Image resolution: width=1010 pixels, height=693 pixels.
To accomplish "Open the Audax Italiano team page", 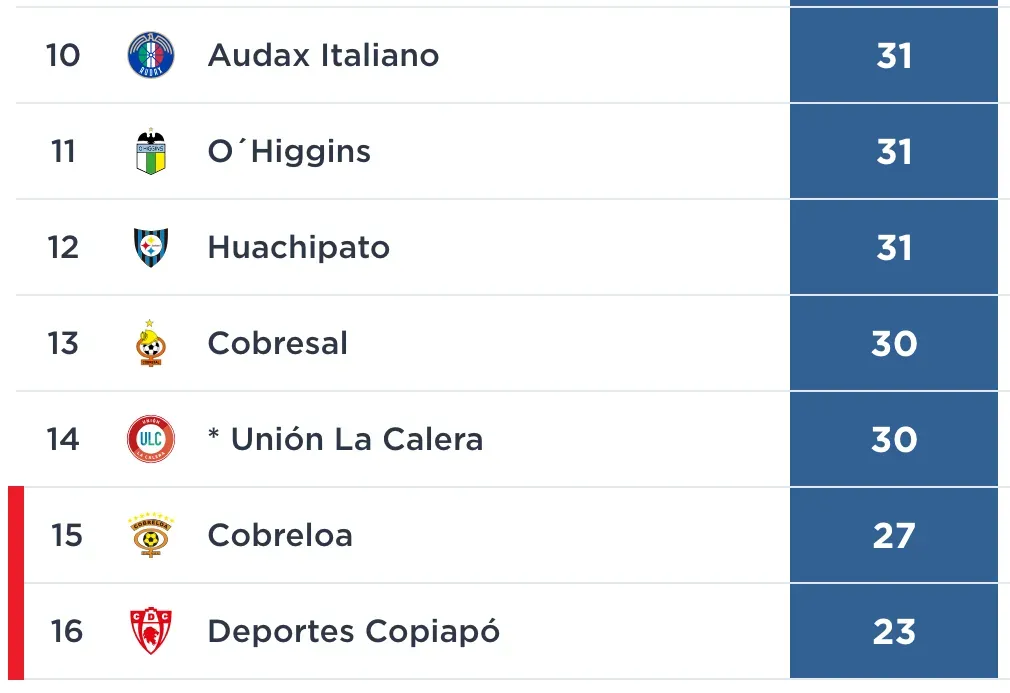I will (322, 56).
